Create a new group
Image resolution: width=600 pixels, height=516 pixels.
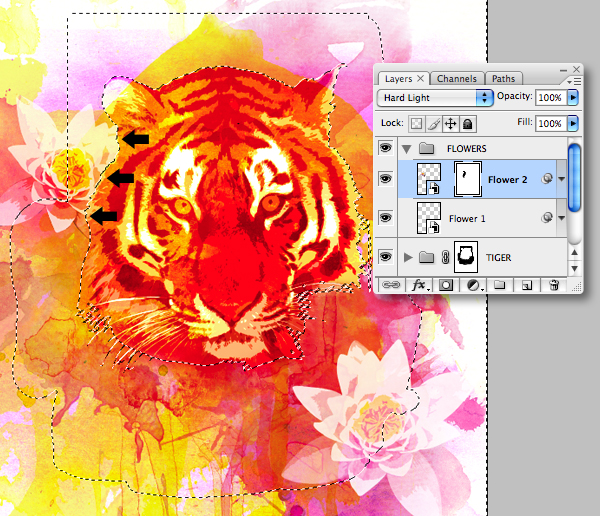coord(499,285)
